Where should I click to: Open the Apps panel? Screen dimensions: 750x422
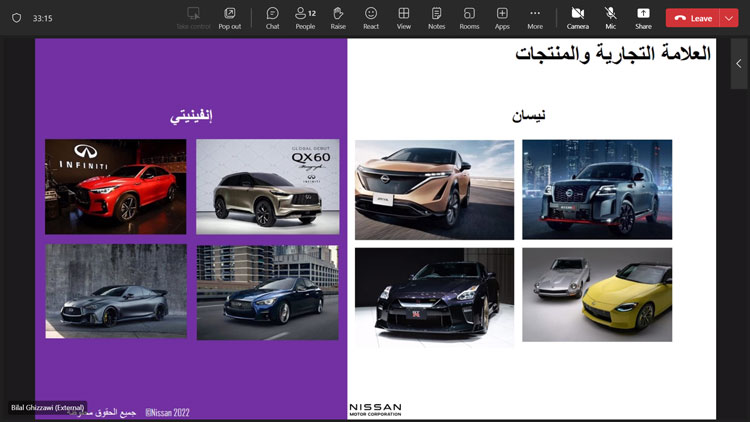point(502,17)
